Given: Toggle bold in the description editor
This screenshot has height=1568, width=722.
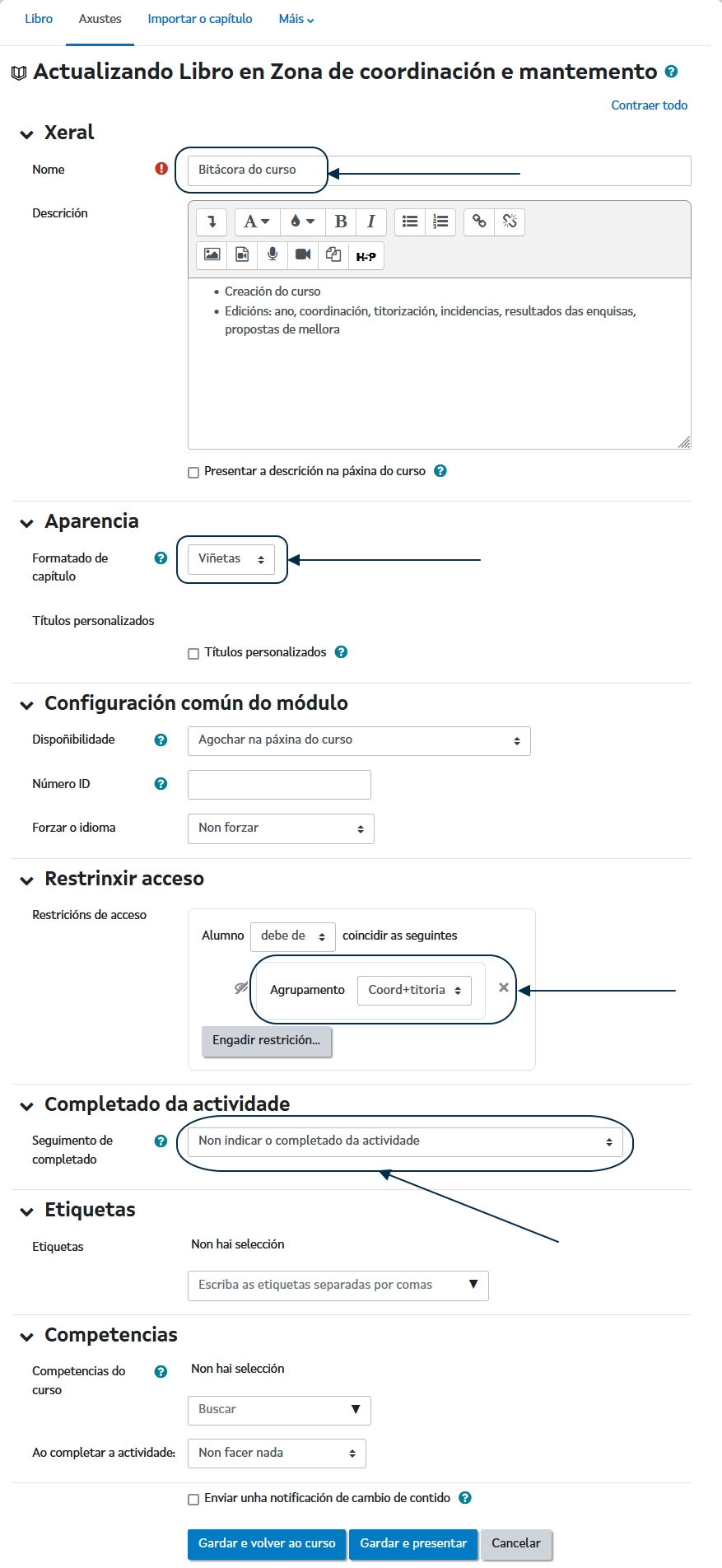Looking at the screenshot, I should (x=341, y=222).
